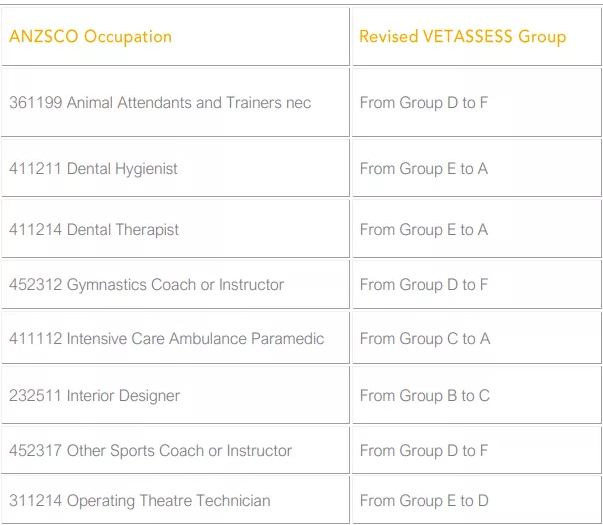Click the Other Sports Coach or Instructor cell
This screenshot has width=603, height=525.
(150, 451)
